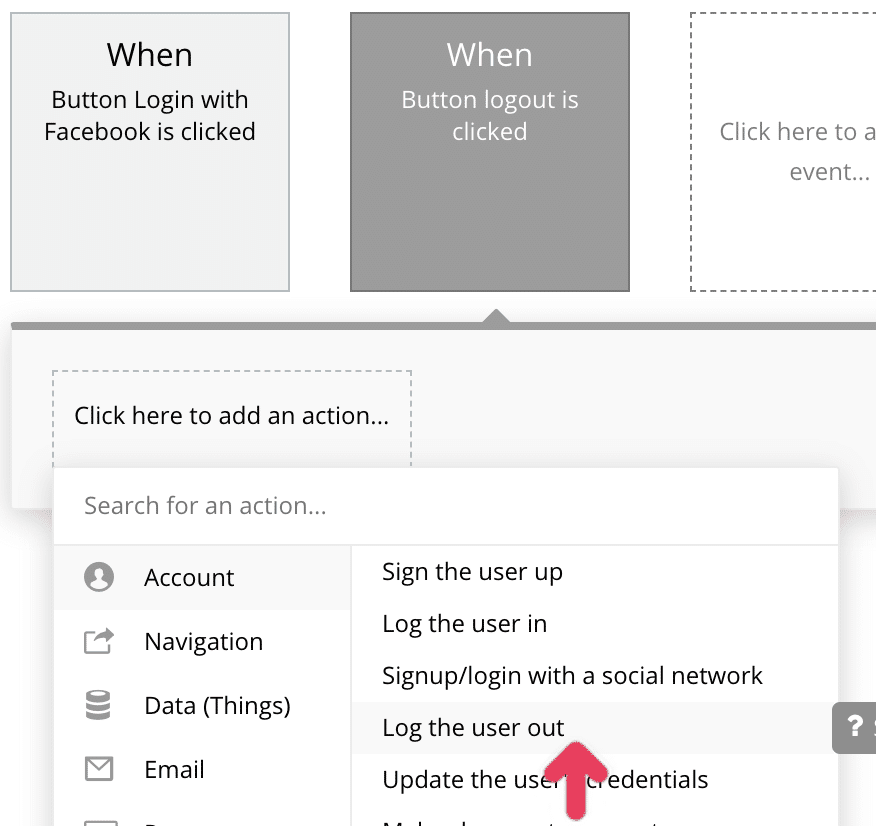Image resolution: width=876 pixels, height=826 pixels.
Task: Click the Data (Things) database icon
Action: [99, 705]
